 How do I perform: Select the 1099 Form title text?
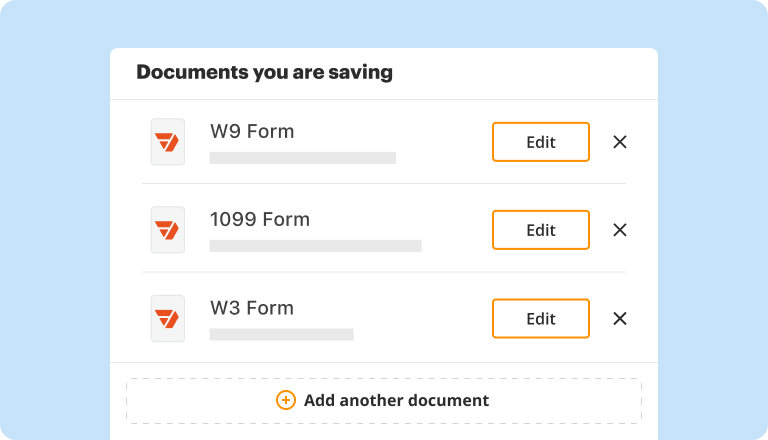(260, 219)
